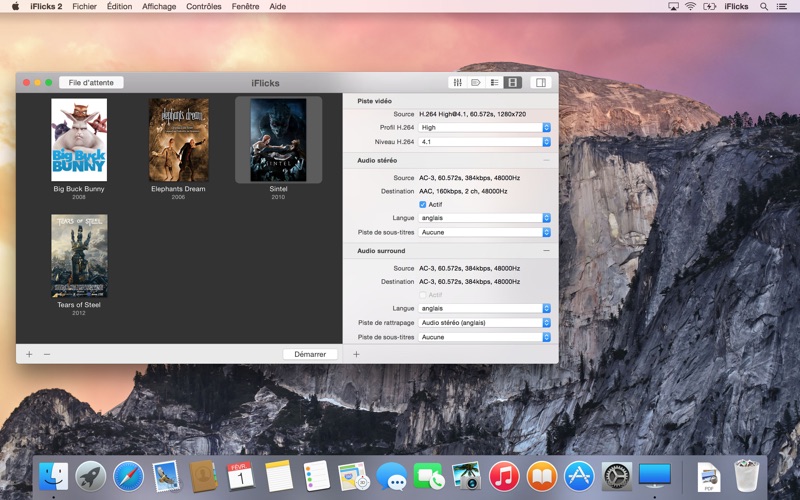Screen dimensions: 800x500
Task: Open Piste de sous-titres dropdown under Audio stéréo
Action: (484, 232)
